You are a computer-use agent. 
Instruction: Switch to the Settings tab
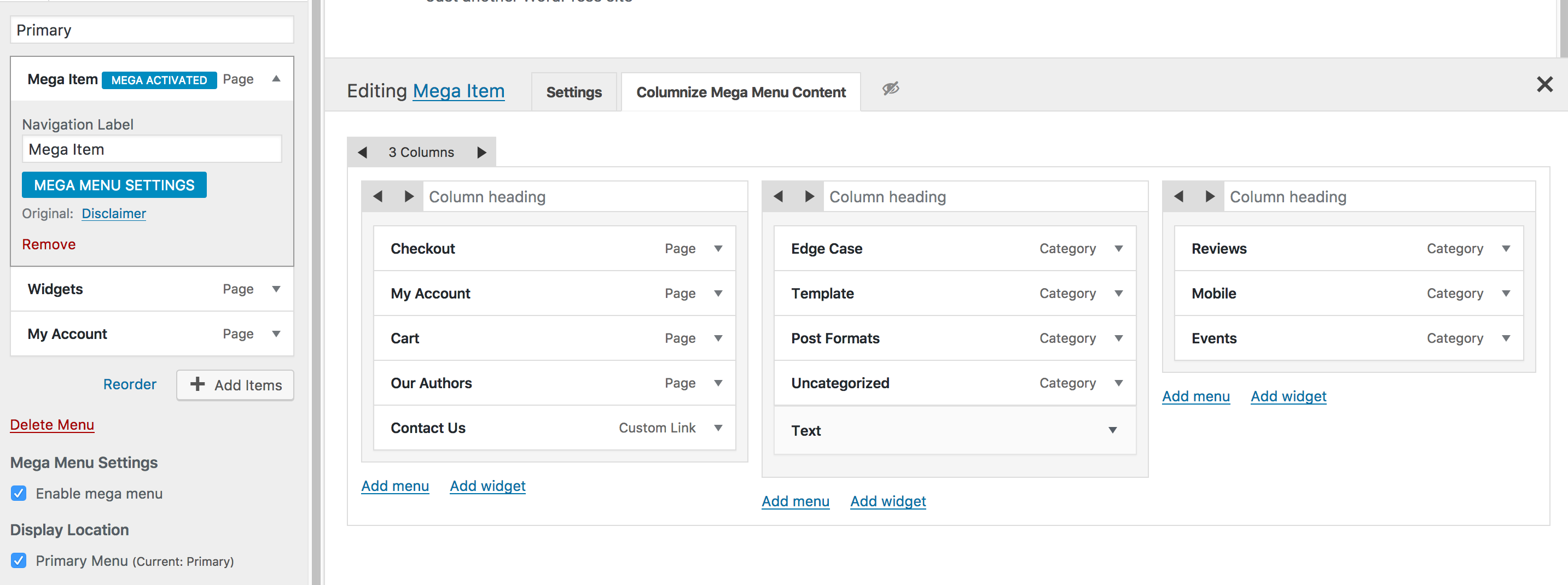574,92
